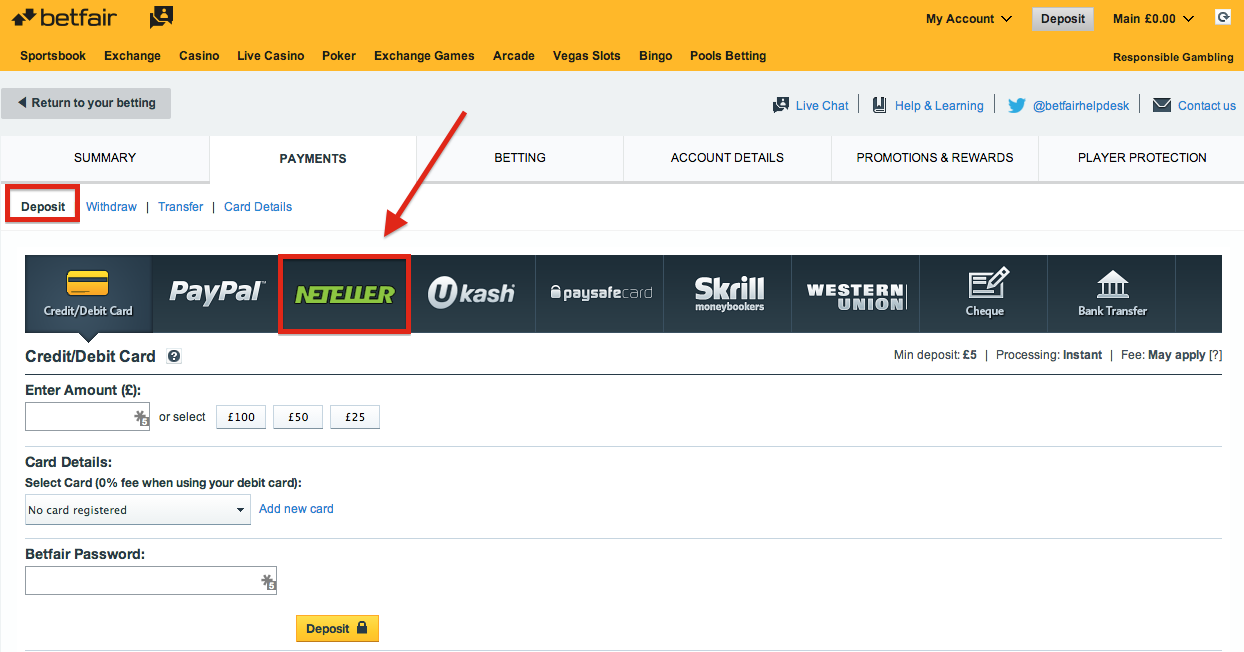Viewport: 1244px width, 652px height.
Task: Expand the Main £0.00 balance dropdown
Action: [1153, 19]
